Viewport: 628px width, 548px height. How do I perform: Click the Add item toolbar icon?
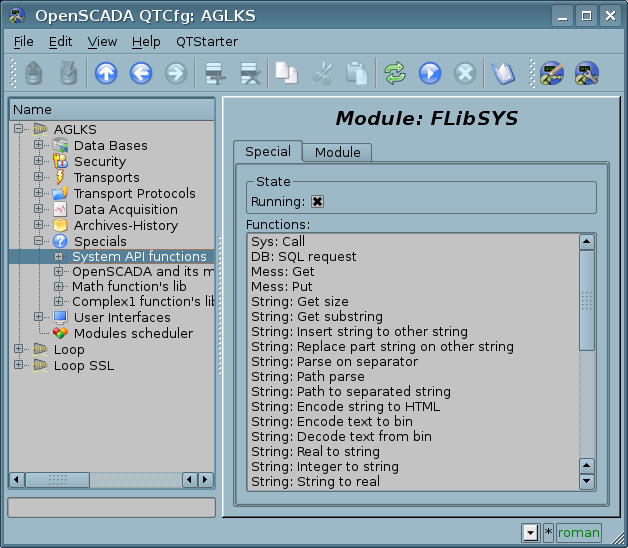(212, 73)
